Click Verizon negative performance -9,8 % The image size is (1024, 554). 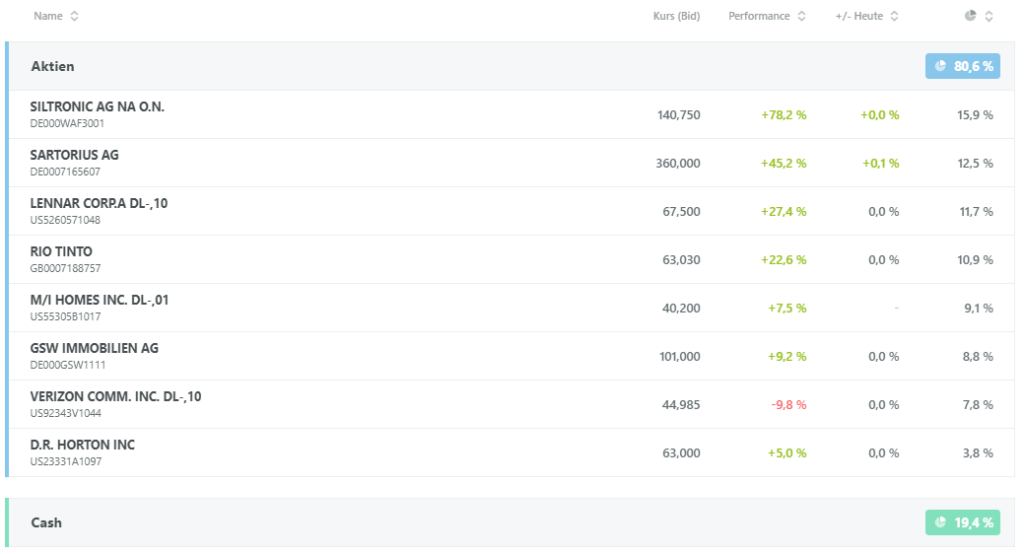[789, 405]
